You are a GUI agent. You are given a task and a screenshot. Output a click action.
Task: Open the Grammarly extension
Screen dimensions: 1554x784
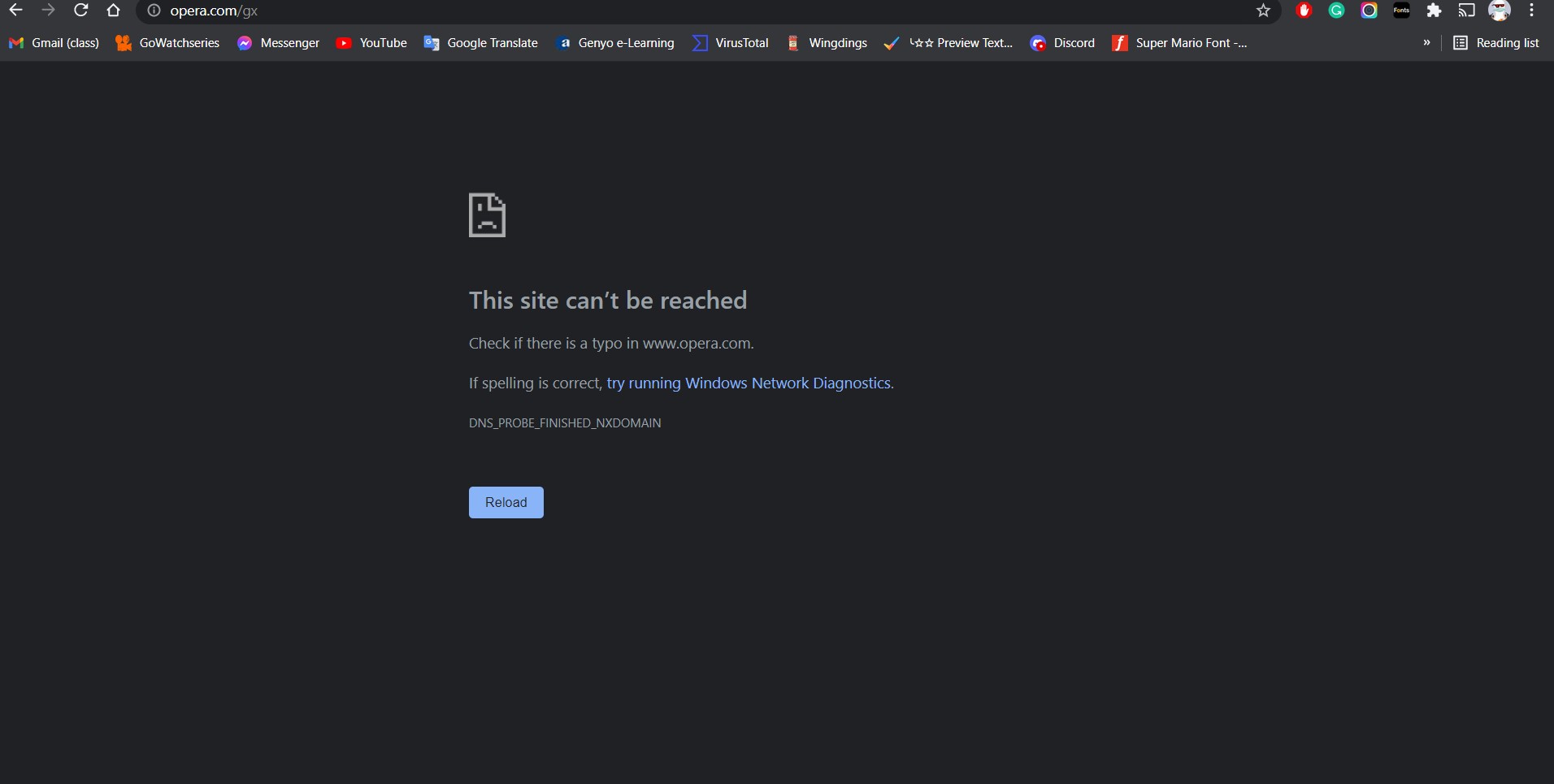tap(1337, 11)
